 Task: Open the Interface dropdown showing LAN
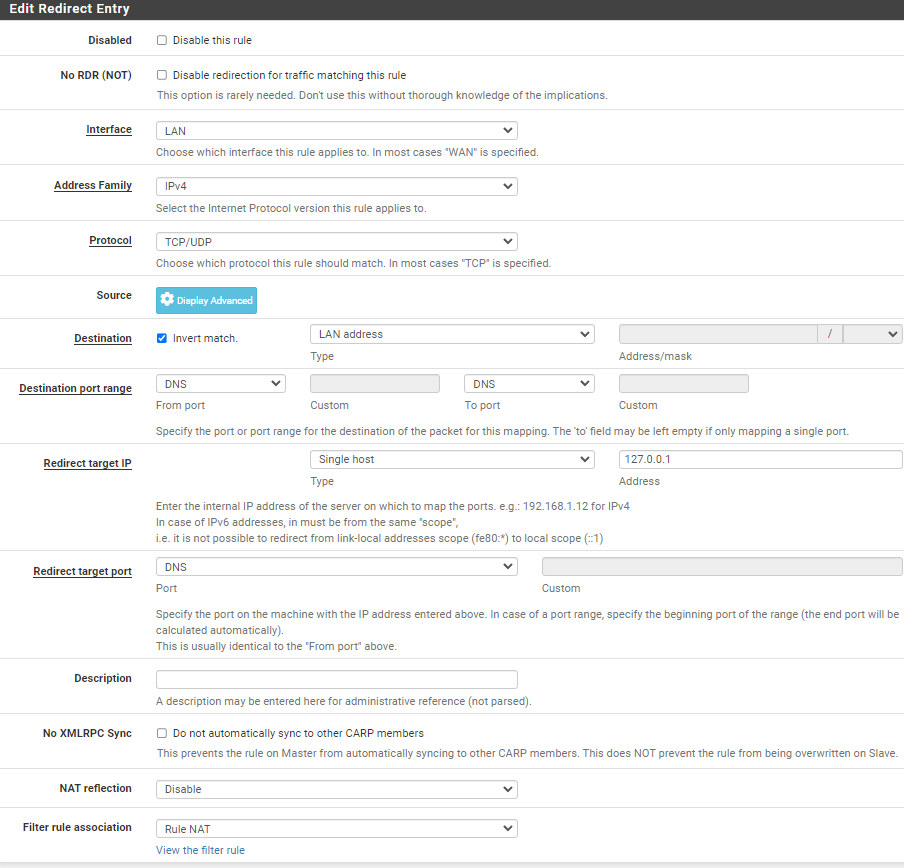point(336,131)
